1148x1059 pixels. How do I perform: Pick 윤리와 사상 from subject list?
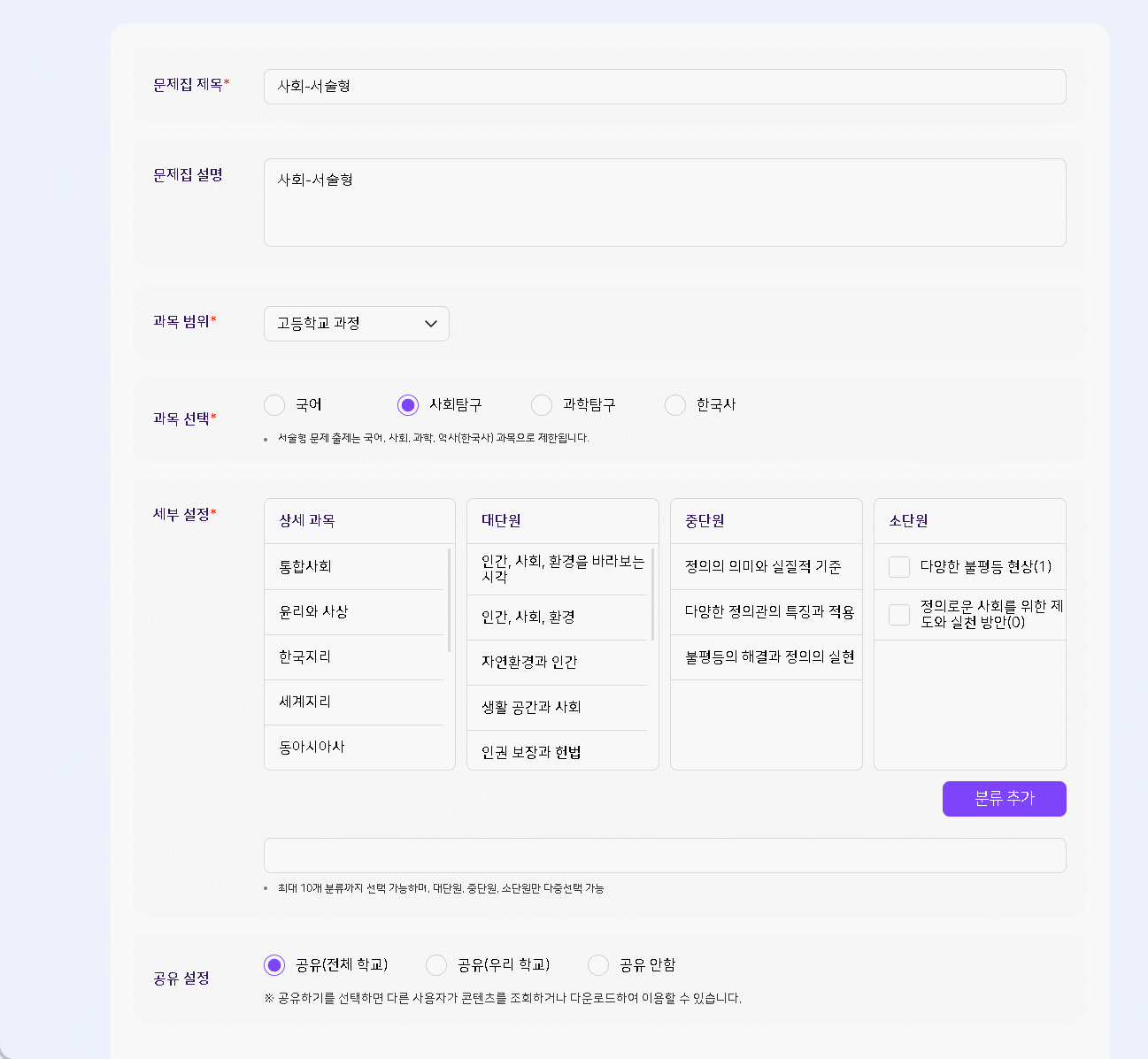coord(313,612)
